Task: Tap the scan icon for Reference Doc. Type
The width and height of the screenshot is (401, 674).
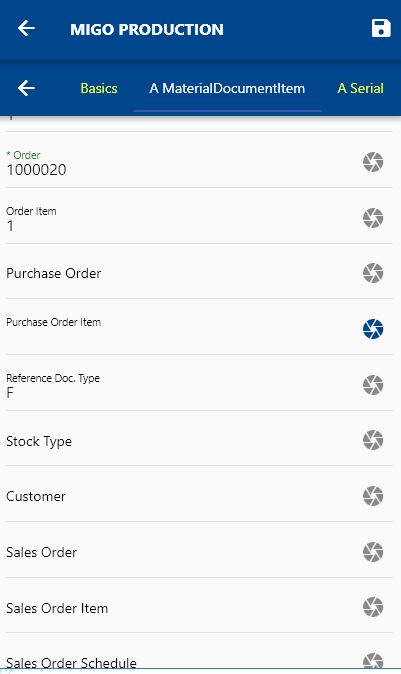Action: point(373,385)
